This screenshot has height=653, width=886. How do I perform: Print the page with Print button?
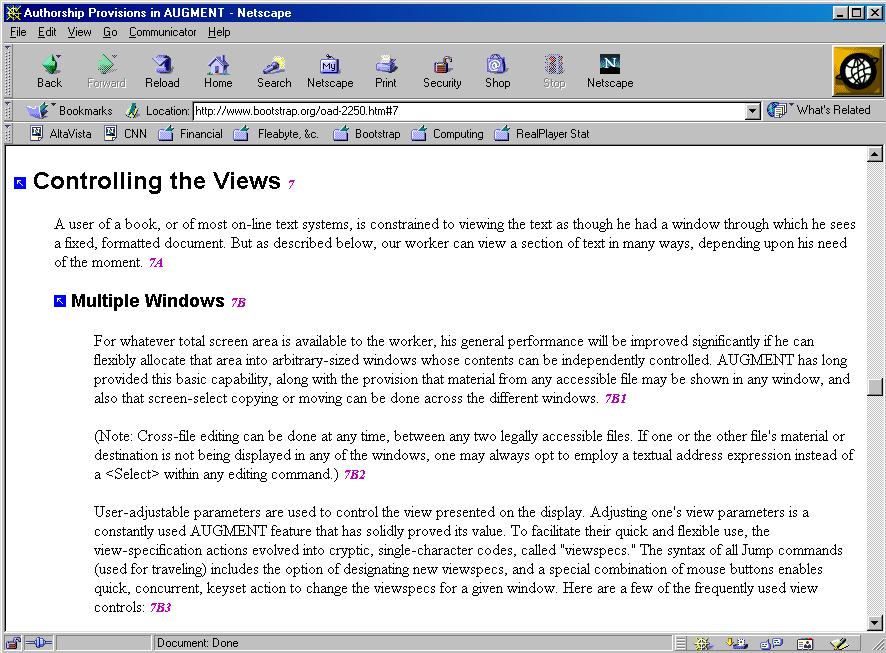386,72
